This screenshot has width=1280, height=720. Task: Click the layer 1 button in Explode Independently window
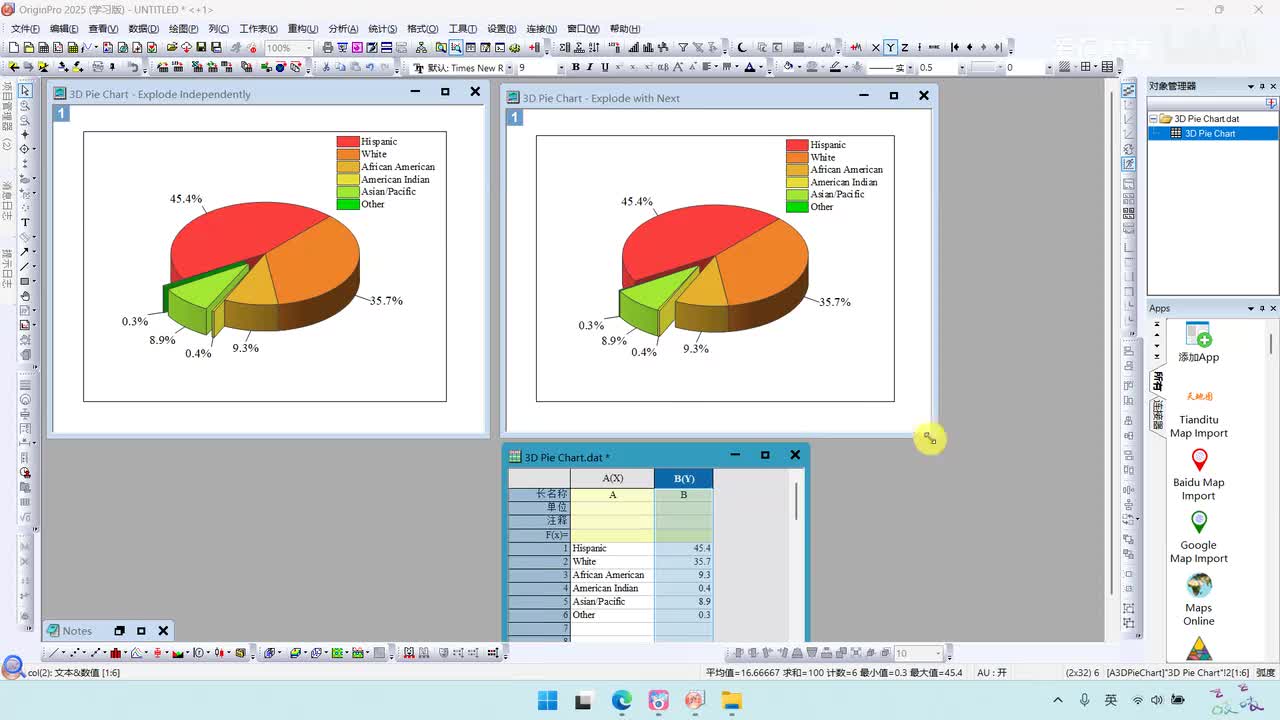(x=61, y=114)
